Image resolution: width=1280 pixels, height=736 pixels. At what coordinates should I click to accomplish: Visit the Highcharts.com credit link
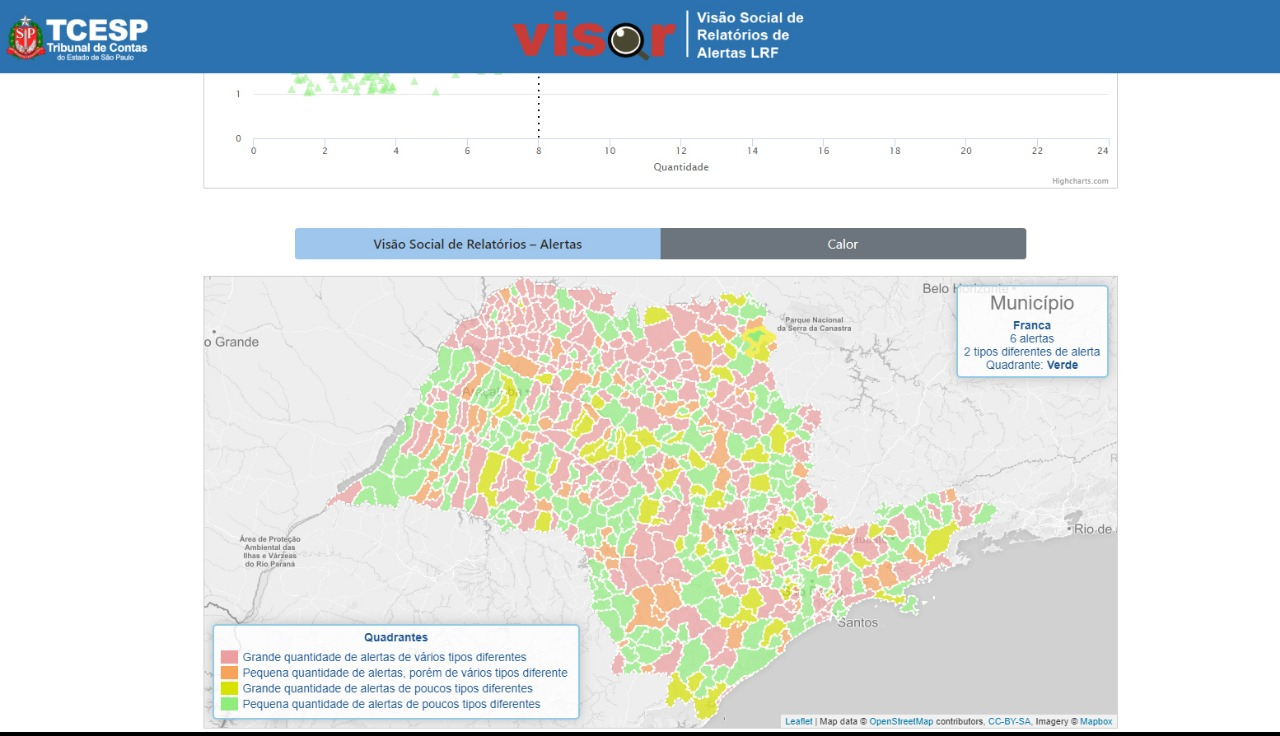1080,181
